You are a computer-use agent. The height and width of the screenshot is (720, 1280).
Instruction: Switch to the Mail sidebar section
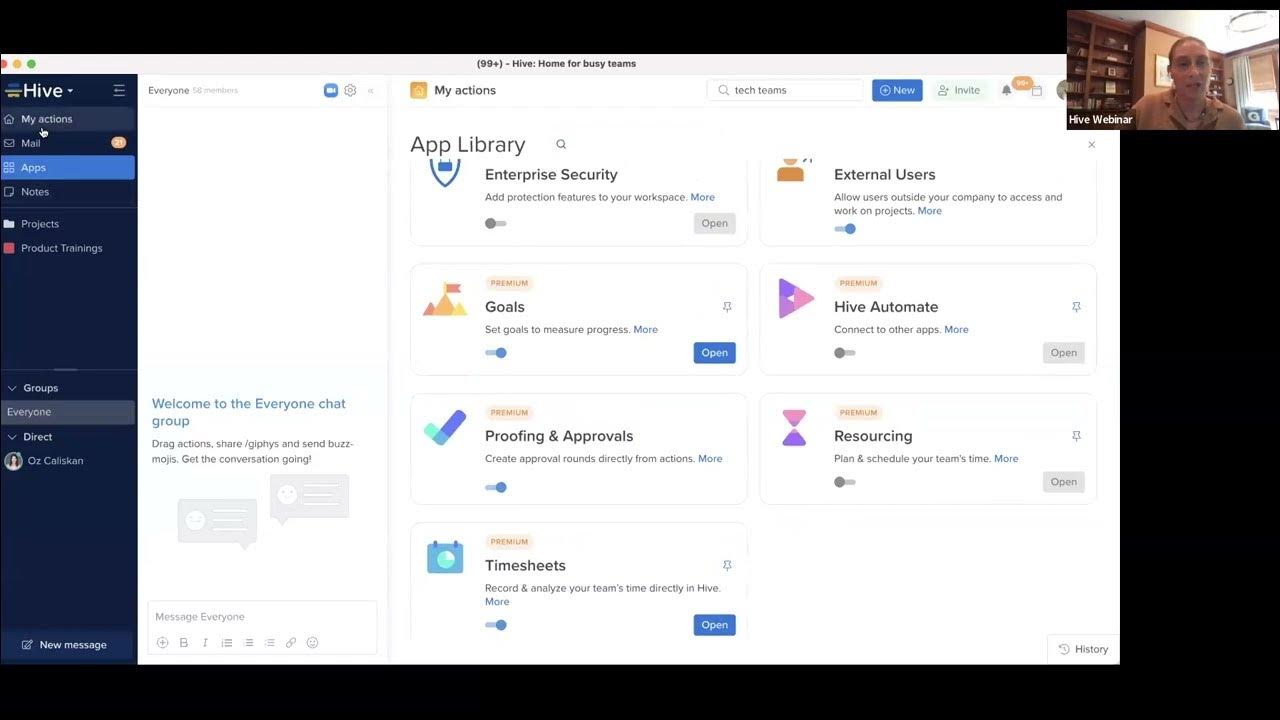click(31, 142)
